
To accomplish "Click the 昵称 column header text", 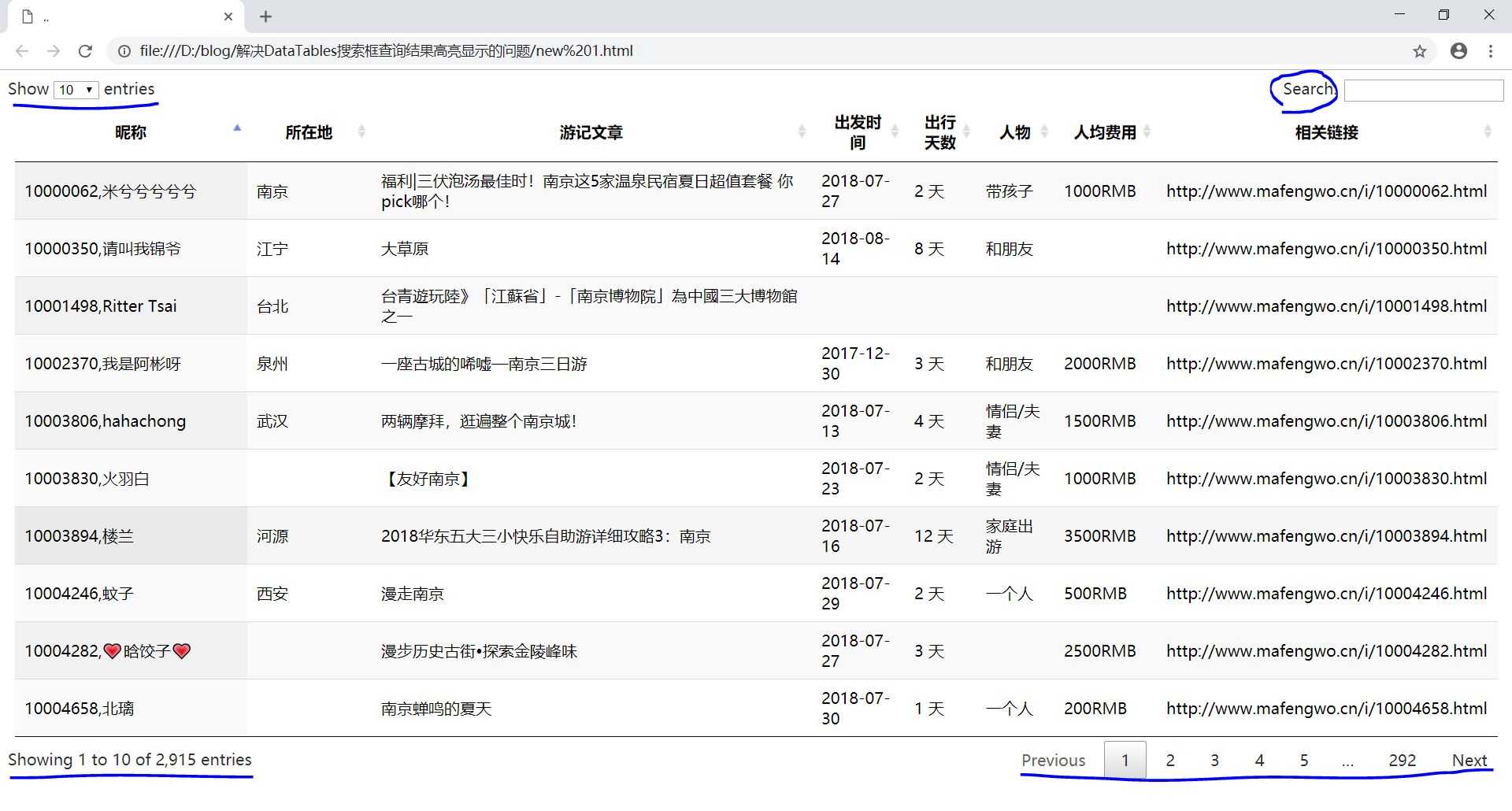I will pyautogui.click(x=131, y=132).
